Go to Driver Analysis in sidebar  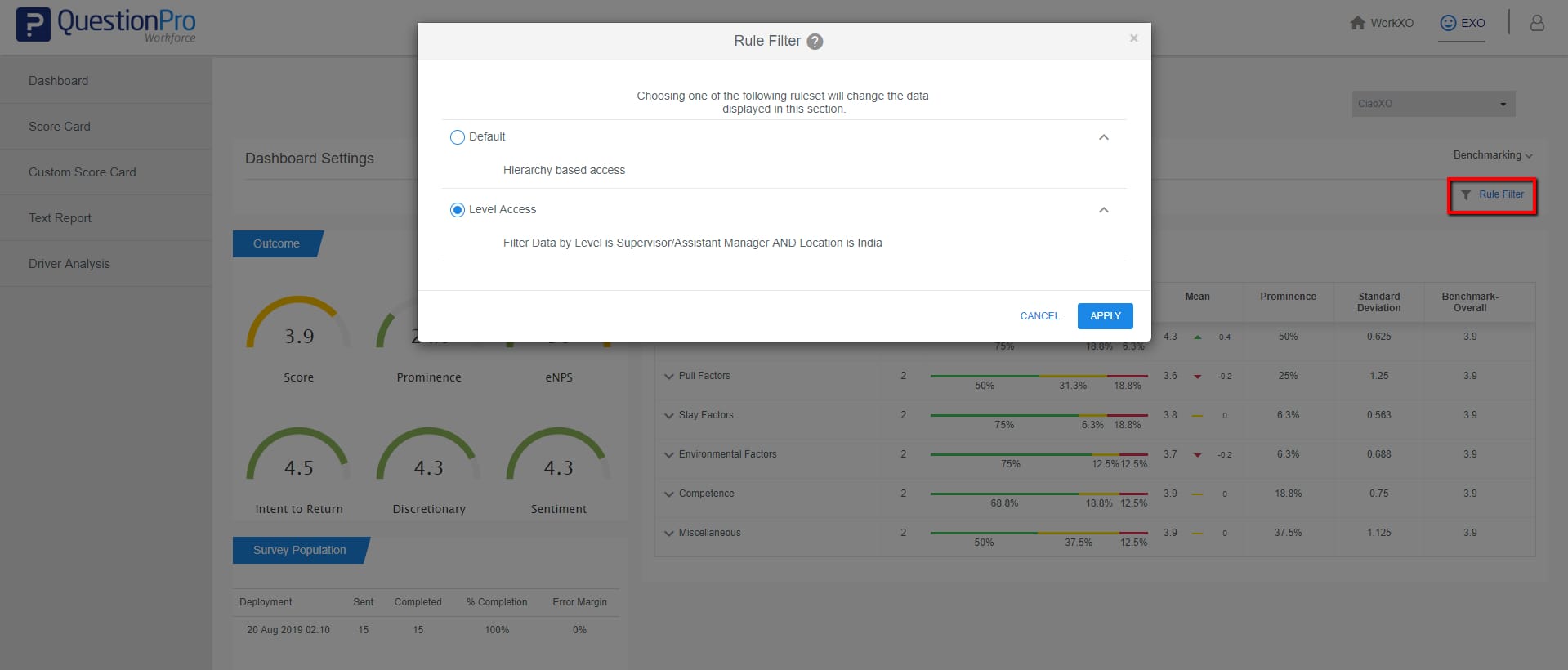[x=69, y=264]
